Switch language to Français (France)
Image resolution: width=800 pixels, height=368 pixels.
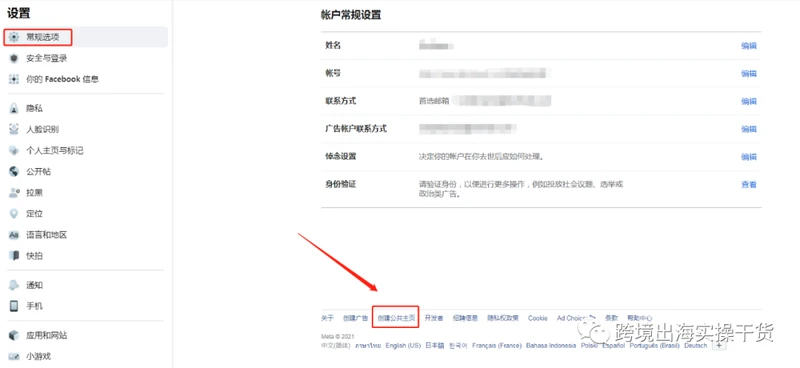(497, 346)
